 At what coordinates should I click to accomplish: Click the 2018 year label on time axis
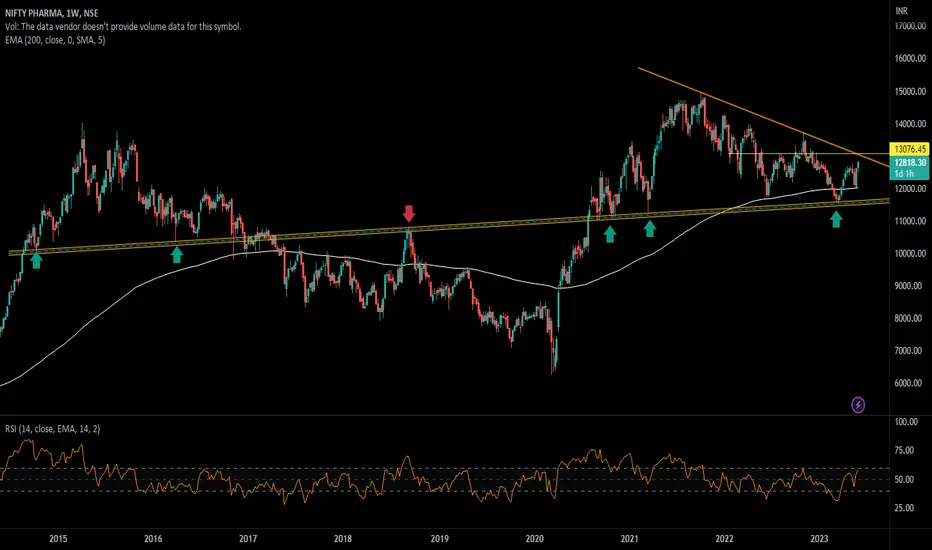click(x=343, y=539)
